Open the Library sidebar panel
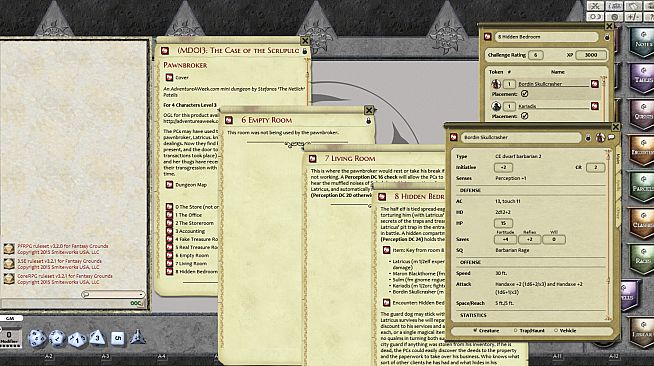This screenshot has width=654, height=366. (642, 333)
